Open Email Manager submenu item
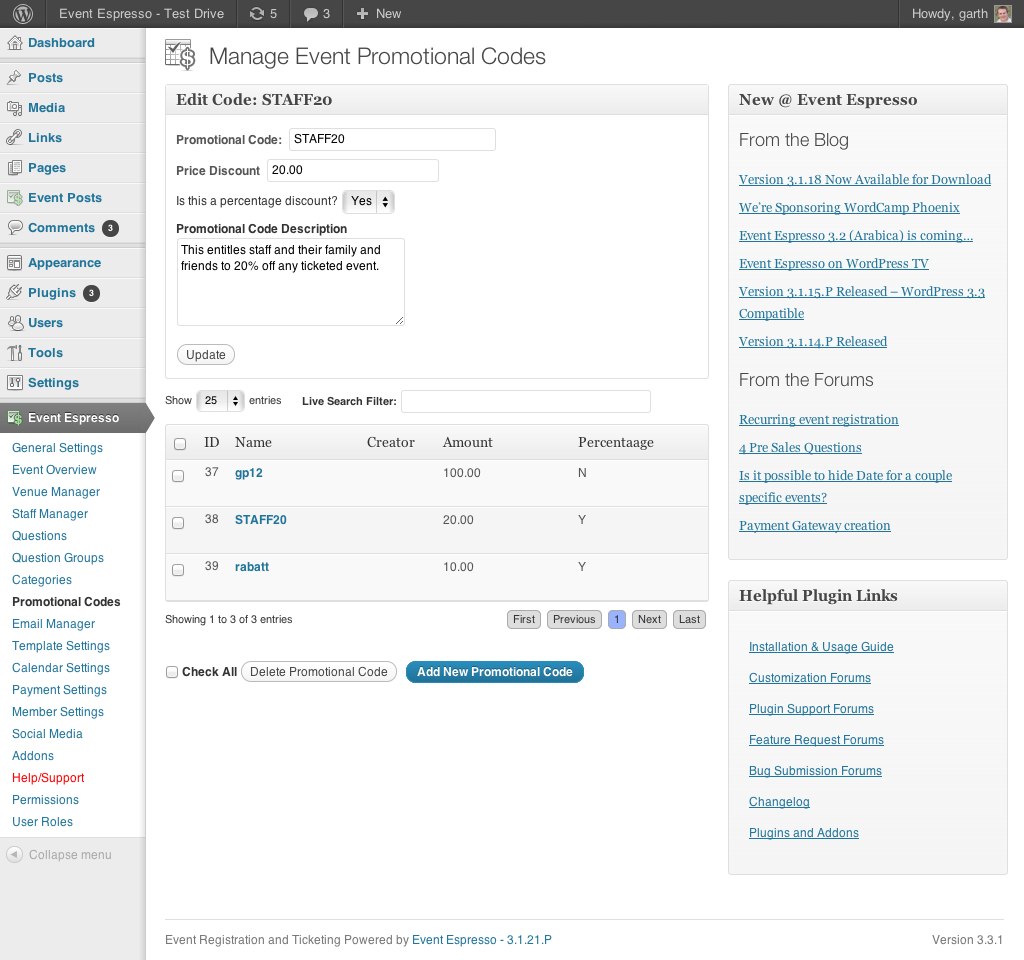 pos(54,624)
